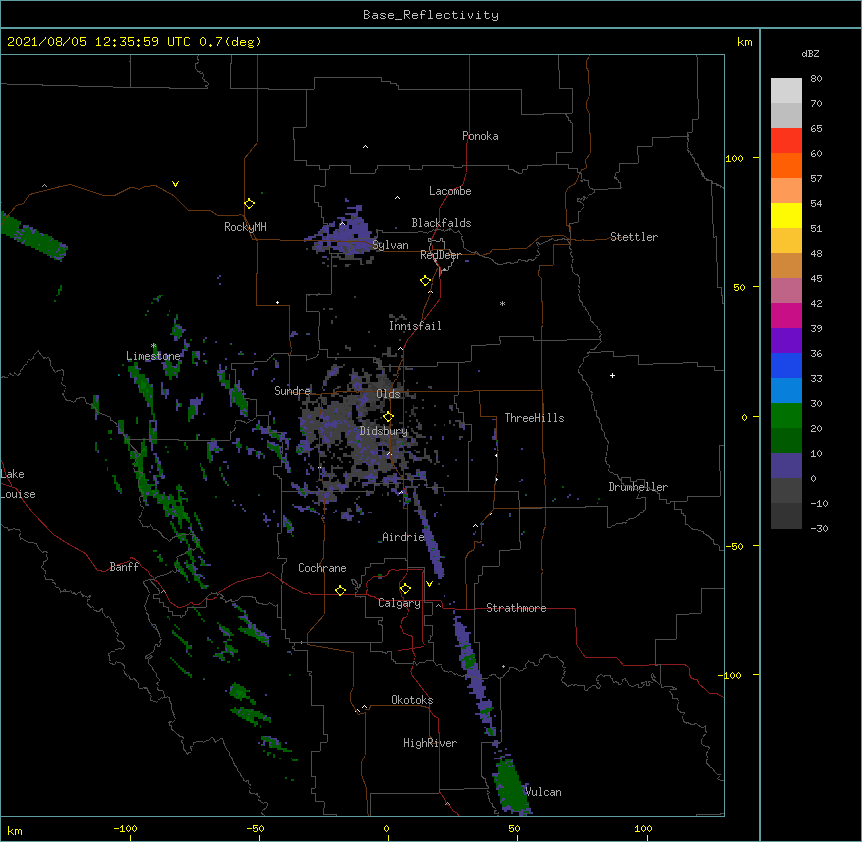
Task: Click the -100 tick on bottom axis
Action: coord(125,829)
